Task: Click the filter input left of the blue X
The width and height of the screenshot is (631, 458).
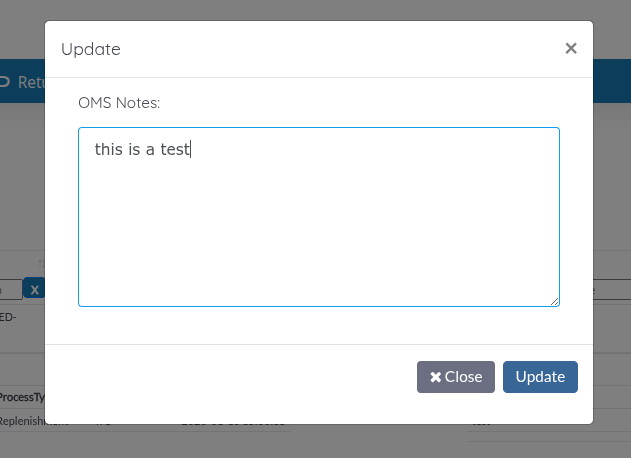Action: pyautogui.click(x=8, y=289)
